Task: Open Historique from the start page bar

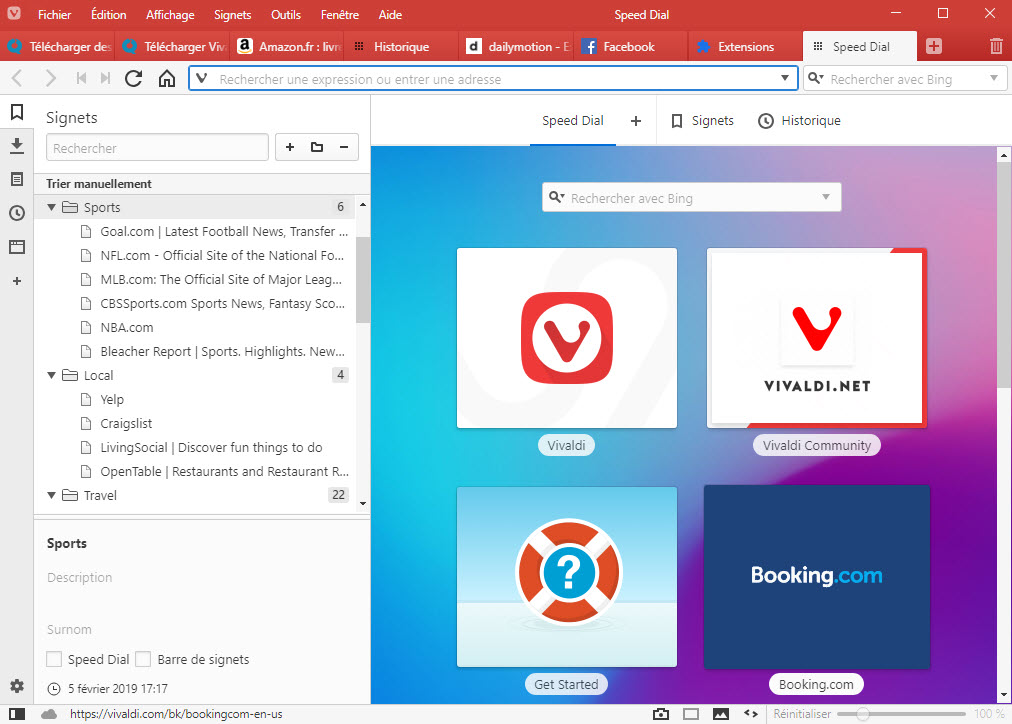Action: click(799, 121)
